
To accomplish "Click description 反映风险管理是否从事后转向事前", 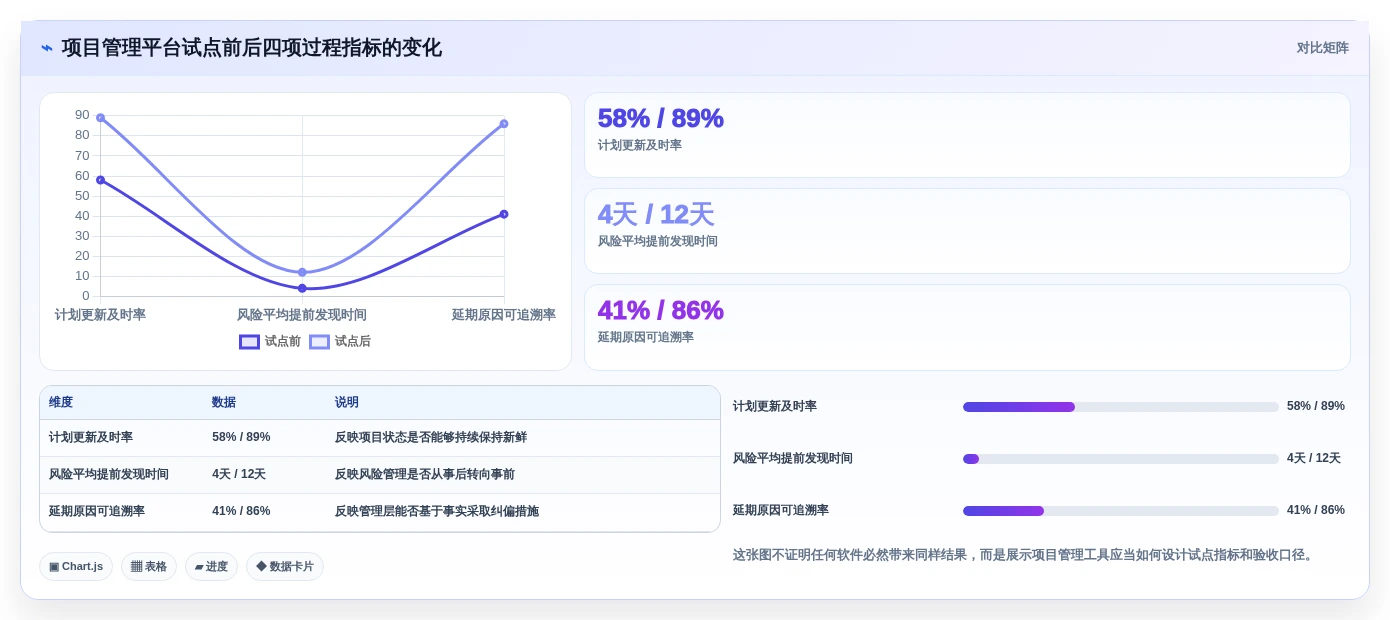I will tap(425, 474).
